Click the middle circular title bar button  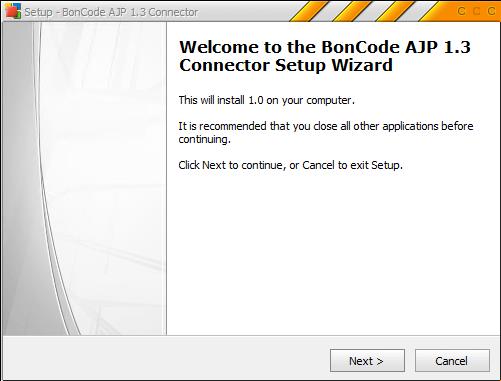pyautogui.click(x=477, y=11)
